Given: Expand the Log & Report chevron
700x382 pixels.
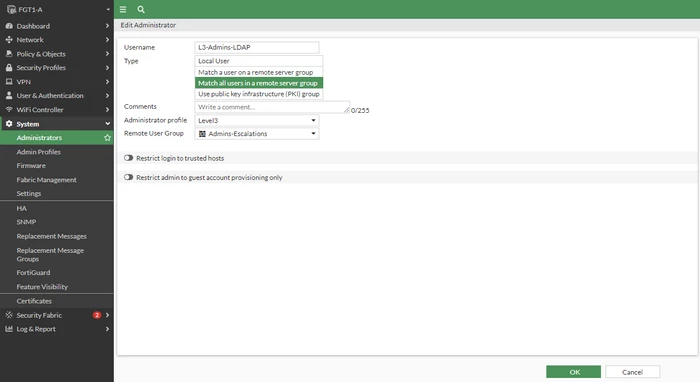Looking at the screenshot, I should click(107, 329).
